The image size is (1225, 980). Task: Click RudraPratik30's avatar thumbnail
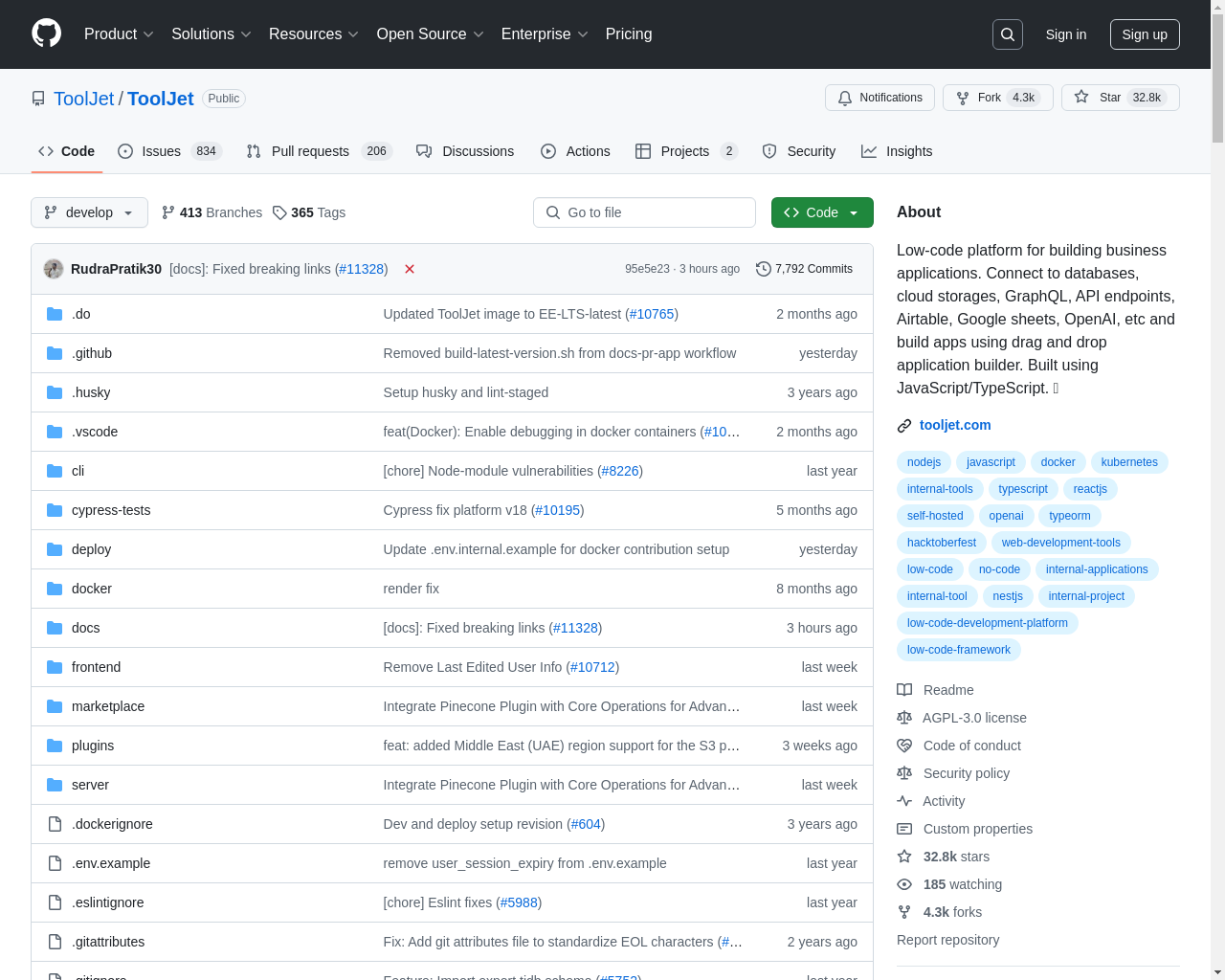click(54, 269)
